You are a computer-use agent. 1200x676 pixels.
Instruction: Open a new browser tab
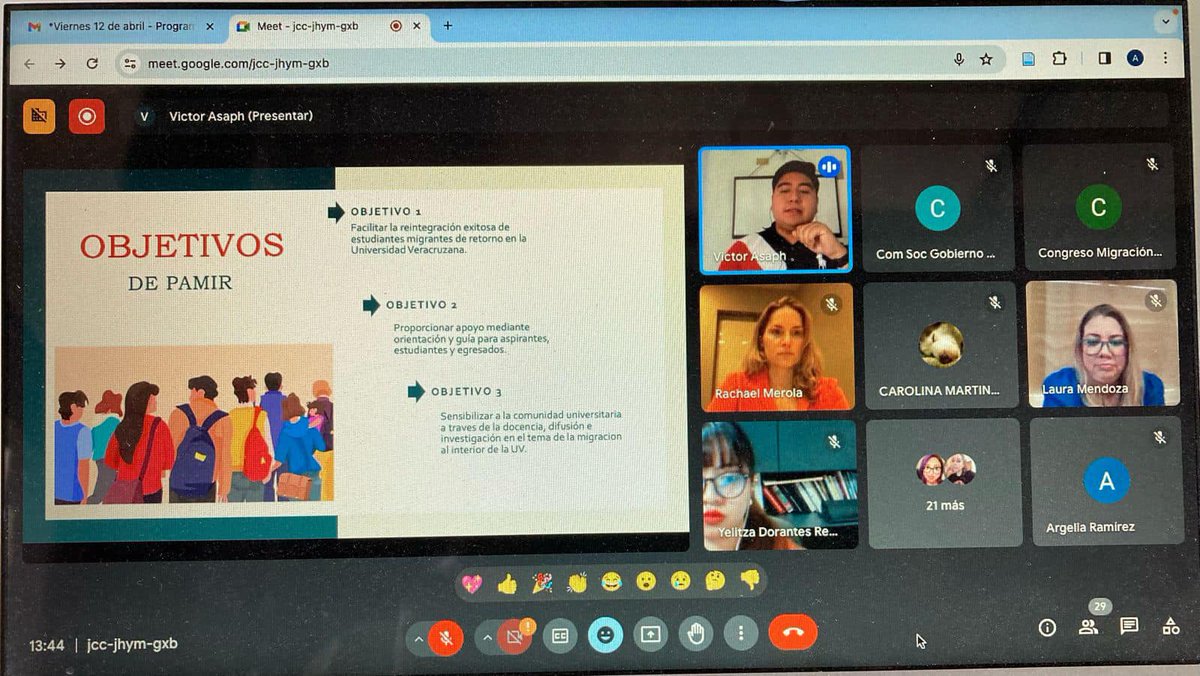[x=447, y=26]
